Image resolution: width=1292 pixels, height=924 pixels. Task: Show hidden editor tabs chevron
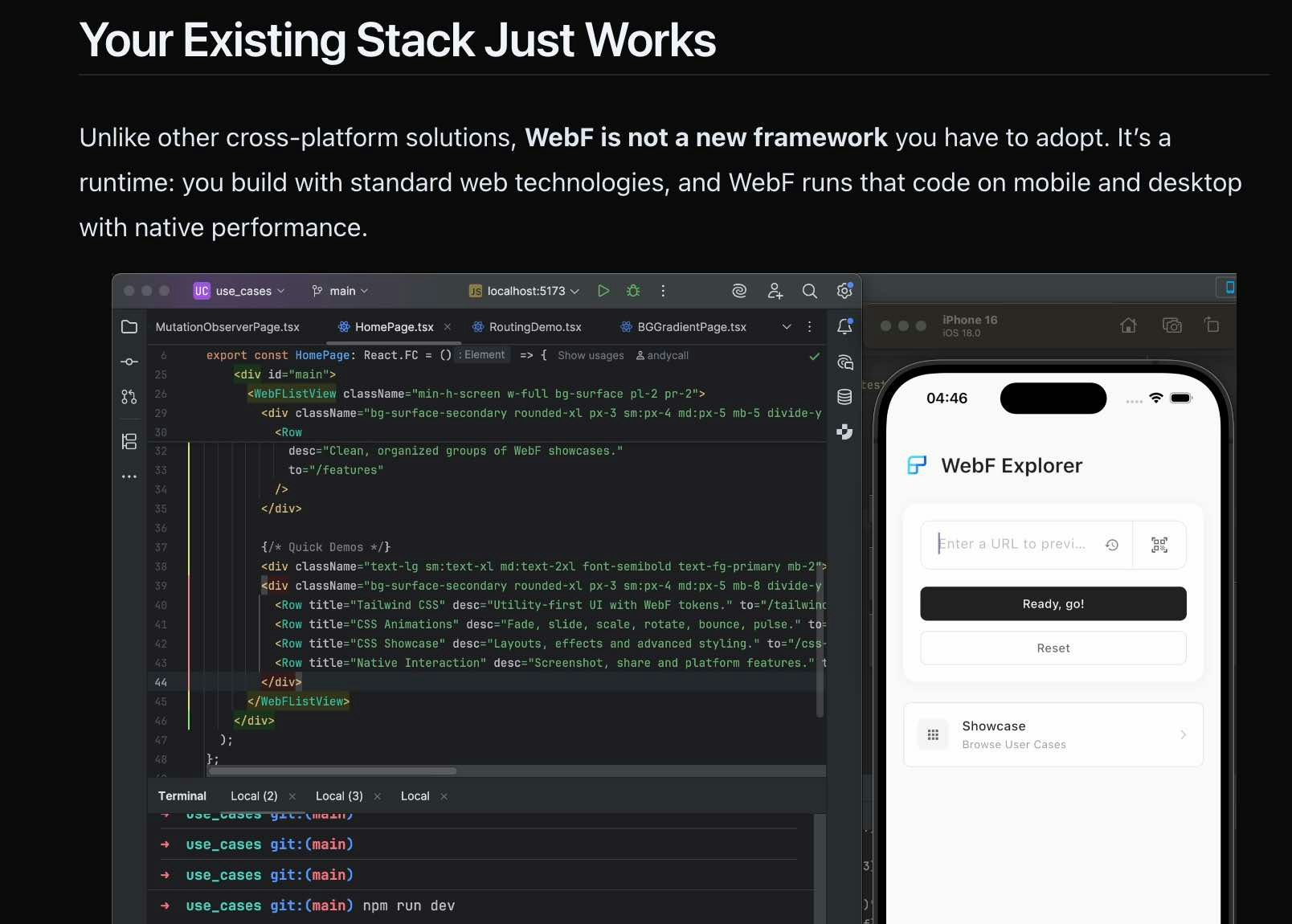tap(787, 326)
